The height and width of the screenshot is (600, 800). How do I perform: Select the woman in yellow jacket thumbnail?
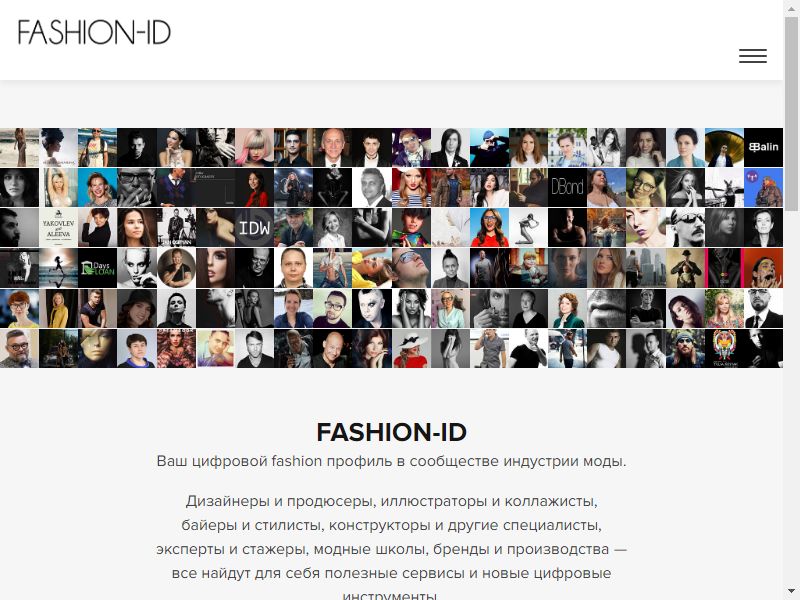tap(58, 308)
